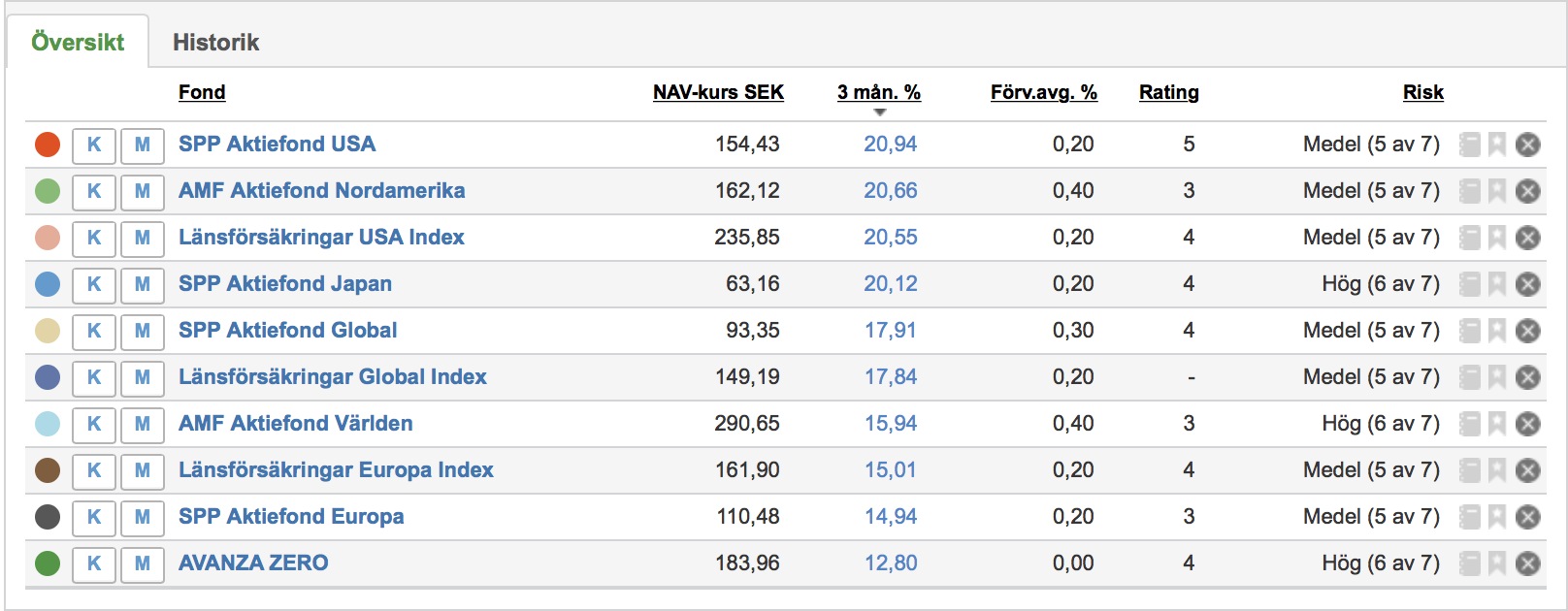The image size is (1568, 611).
Task: Click the red color dot for SPP Aktiefond USA
Action: 48,145
